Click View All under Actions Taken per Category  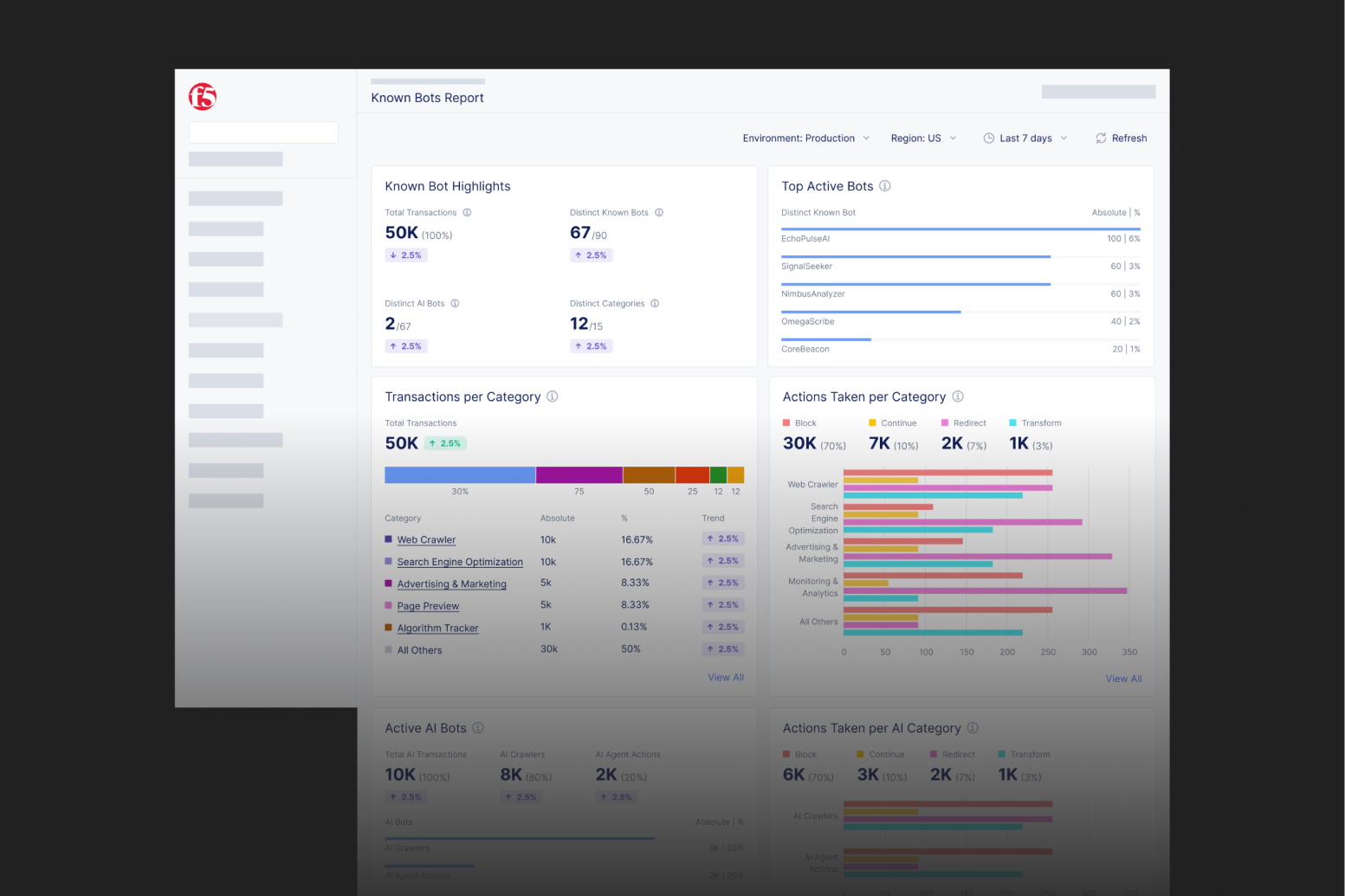1123,680
